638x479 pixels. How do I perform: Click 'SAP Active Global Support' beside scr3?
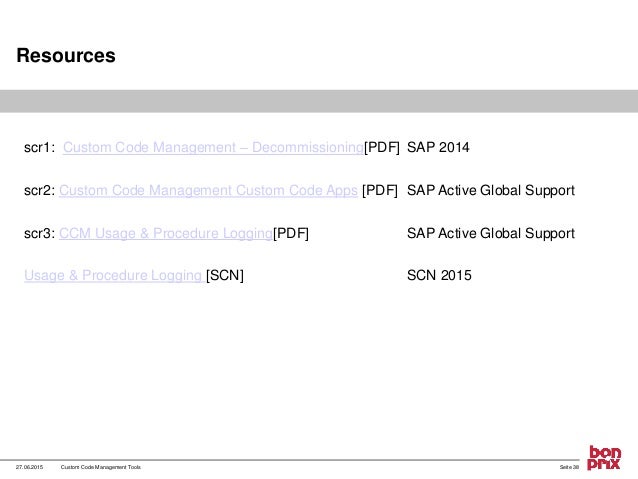pyautogui.click(x=491, y=234)
